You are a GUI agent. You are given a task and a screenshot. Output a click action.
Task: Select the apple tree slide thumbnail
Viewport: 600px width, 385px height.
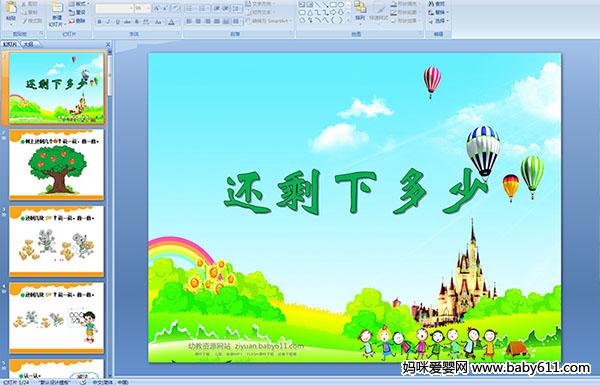point(57,165)
